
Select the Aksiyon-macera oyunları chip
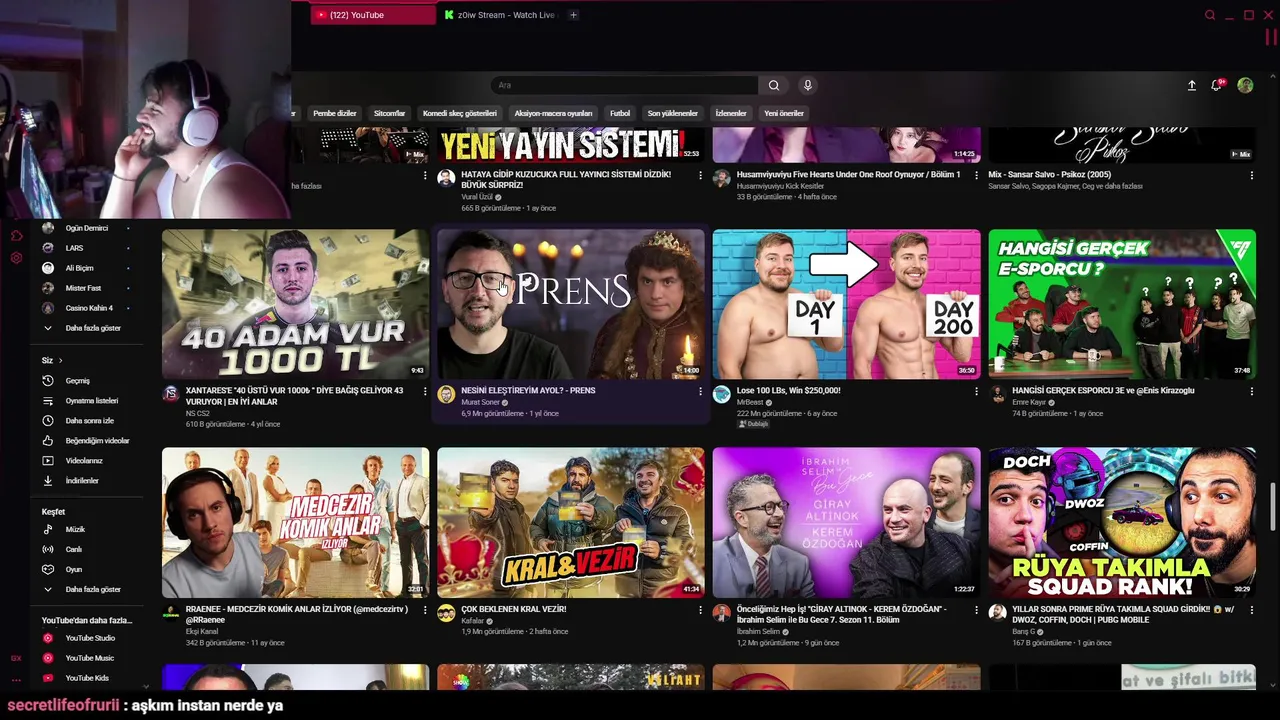point(553,113)
